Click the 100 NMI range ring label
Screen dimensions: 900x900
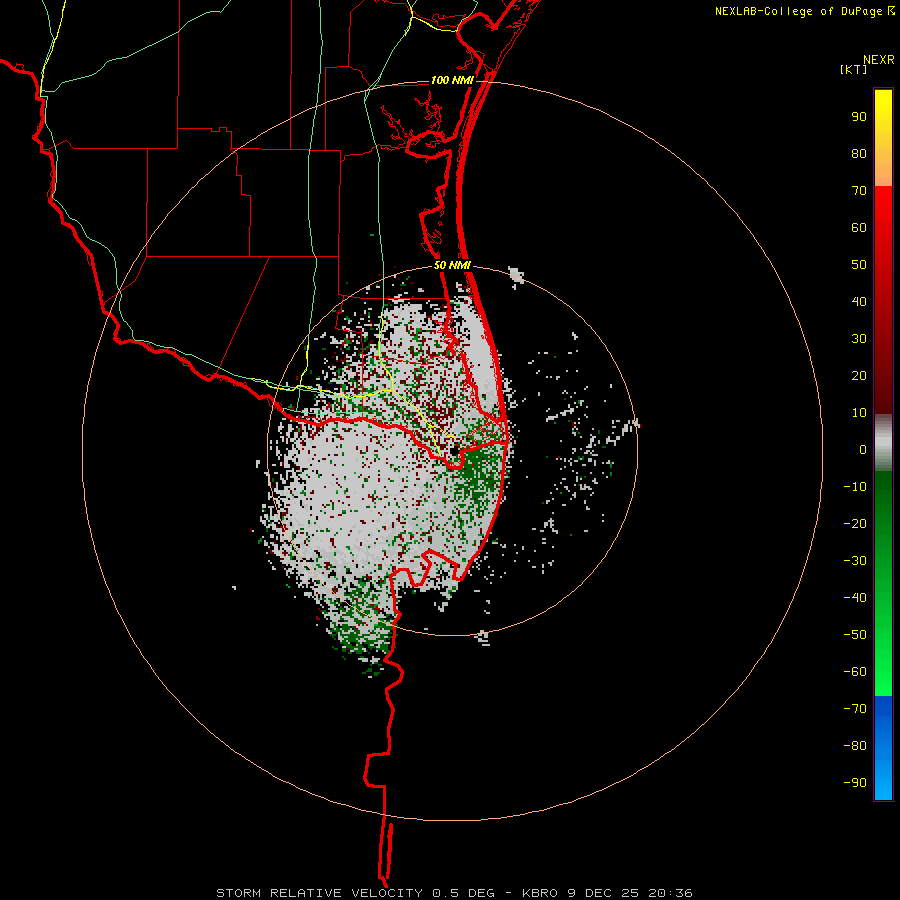[x=452, y=80]
